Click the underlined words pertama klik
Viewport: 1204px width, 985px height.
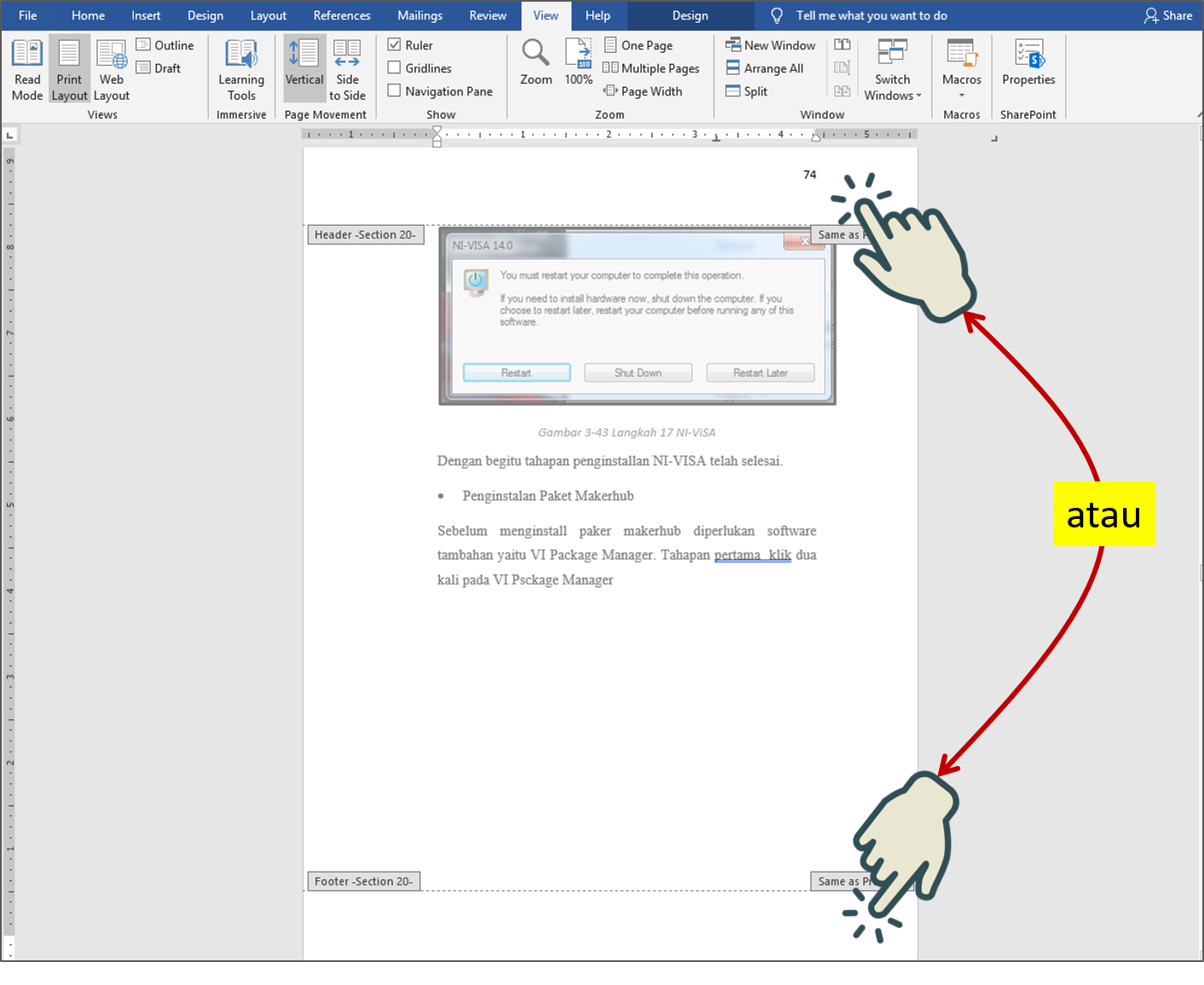(x=752, y=555)
